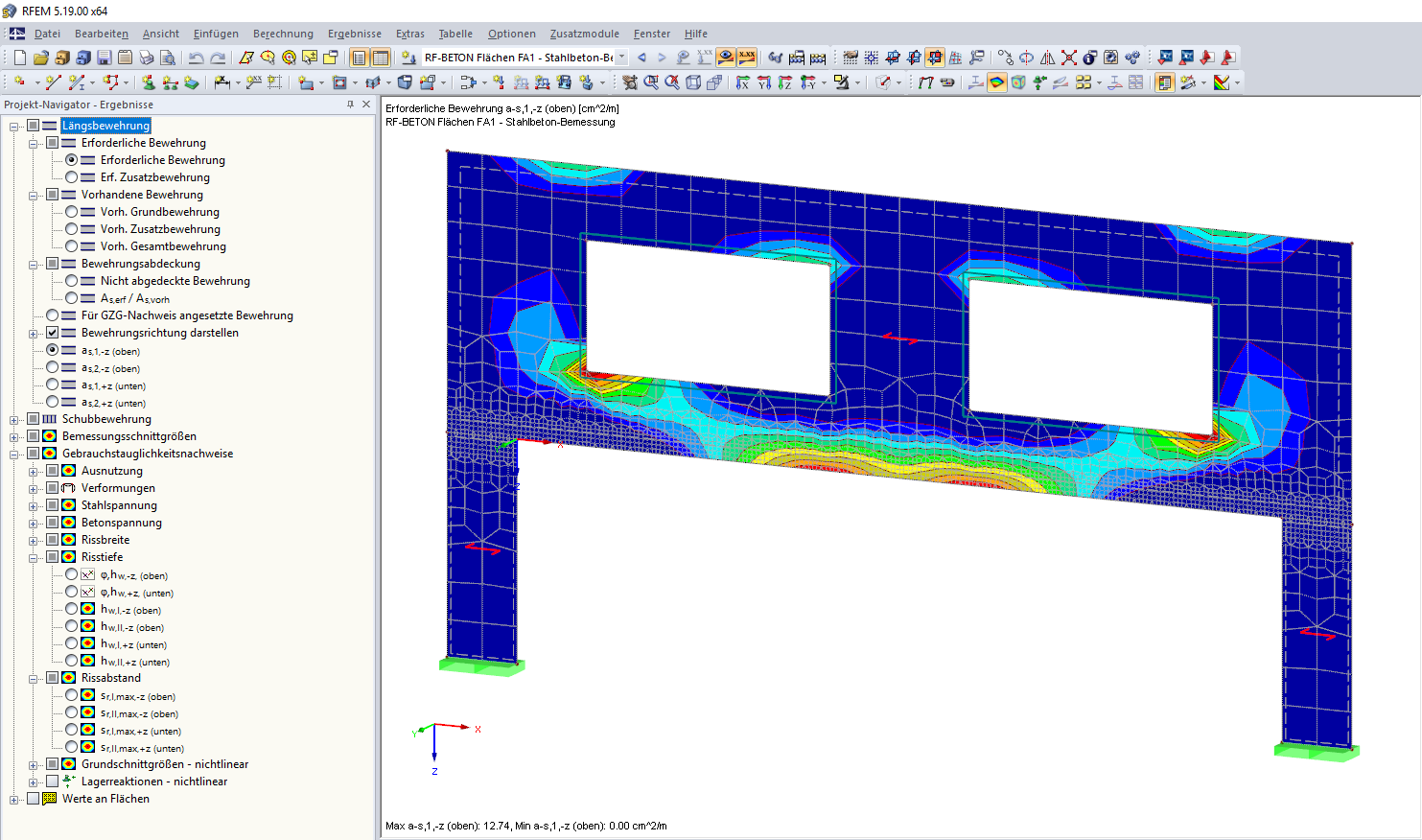This screenshot has height=840, width=1422.
Task: Toggle the project navigator panel icon
Action: (360, 58)
